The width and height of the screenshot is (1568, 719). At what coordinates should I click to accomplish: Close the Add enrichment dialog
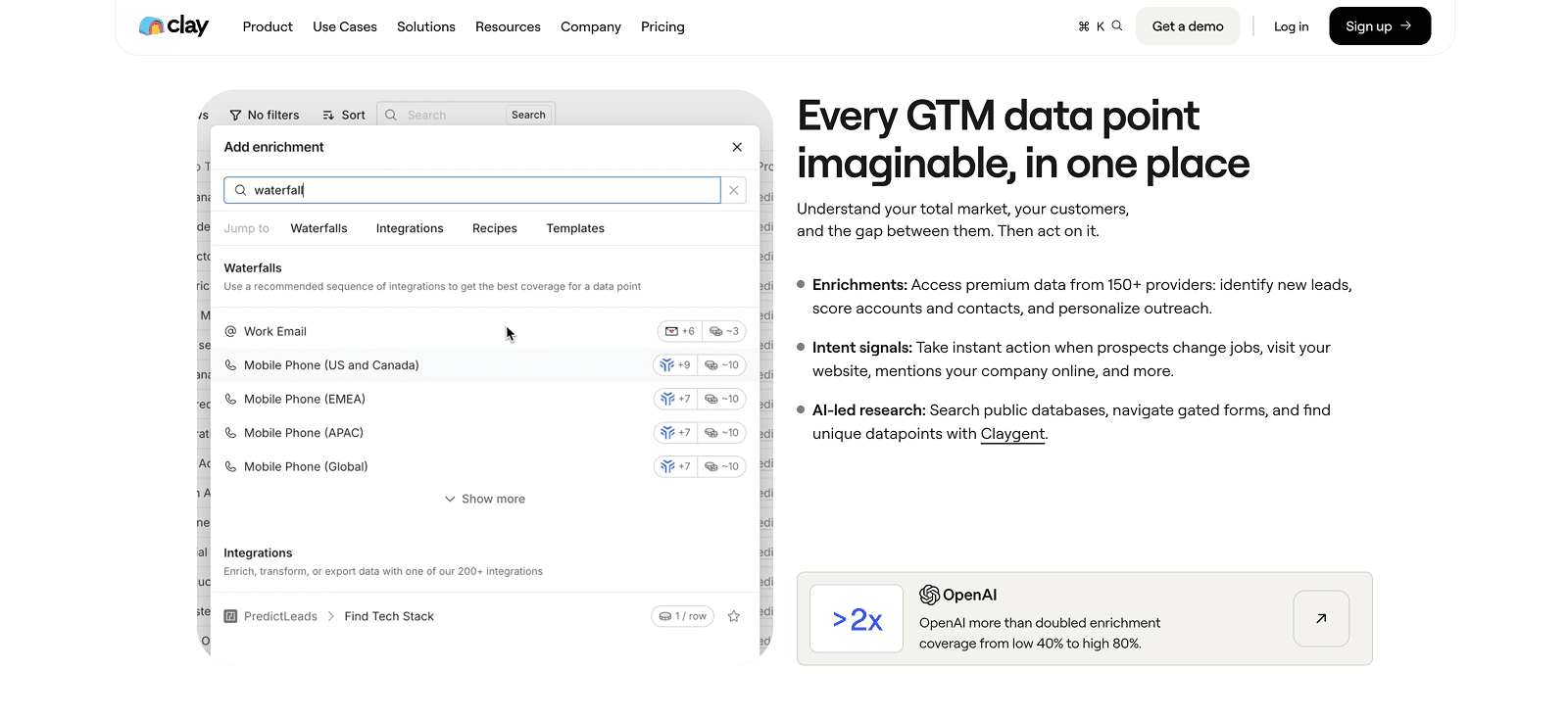coord(737,147)
